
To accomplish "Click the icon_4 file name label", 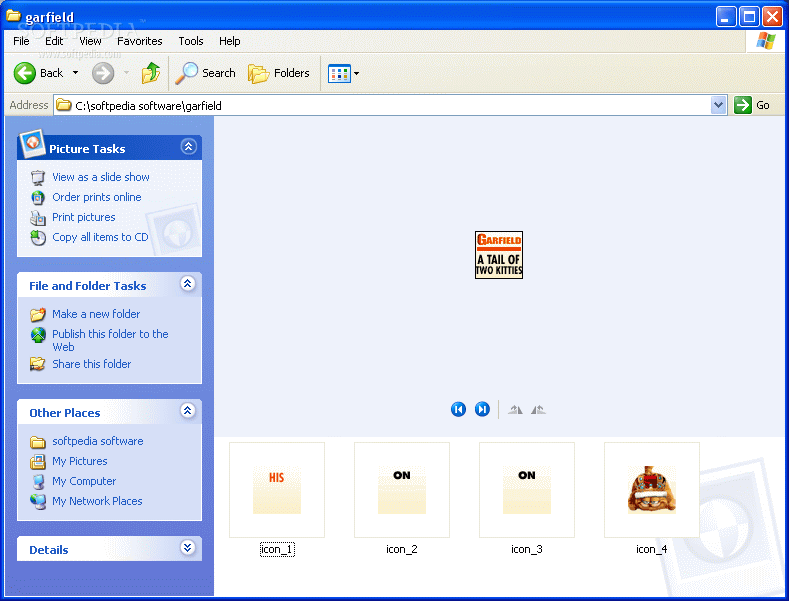I will [652, 549].
